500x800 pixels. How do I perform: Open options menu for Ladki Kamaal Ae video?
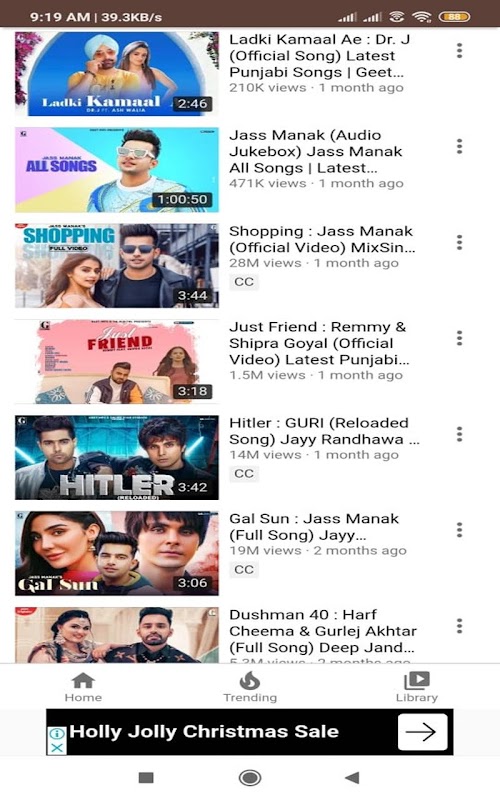point(459,51)
